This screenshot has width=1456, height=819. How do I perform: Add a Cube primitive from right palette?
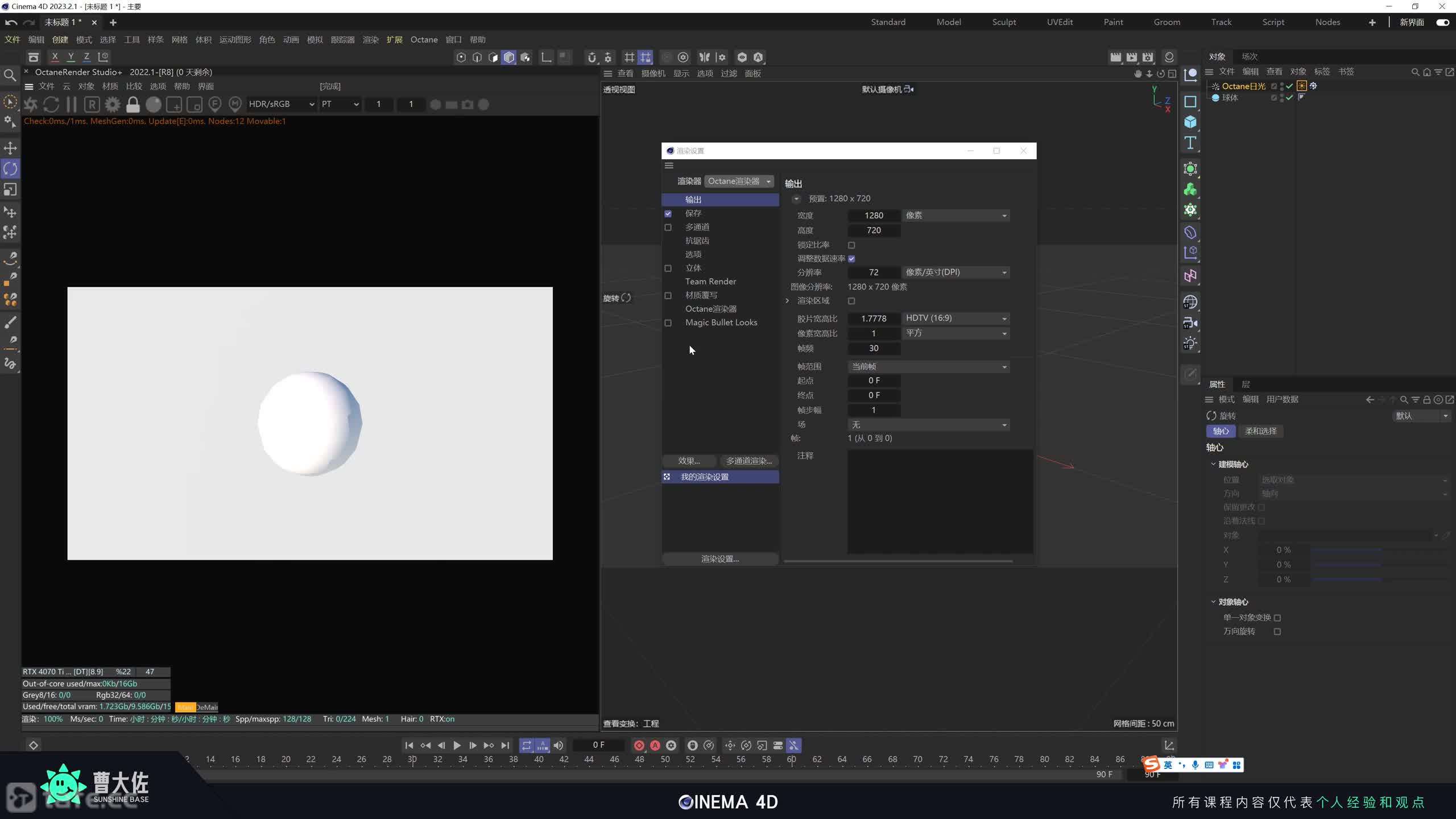(x=1190, y=122)
